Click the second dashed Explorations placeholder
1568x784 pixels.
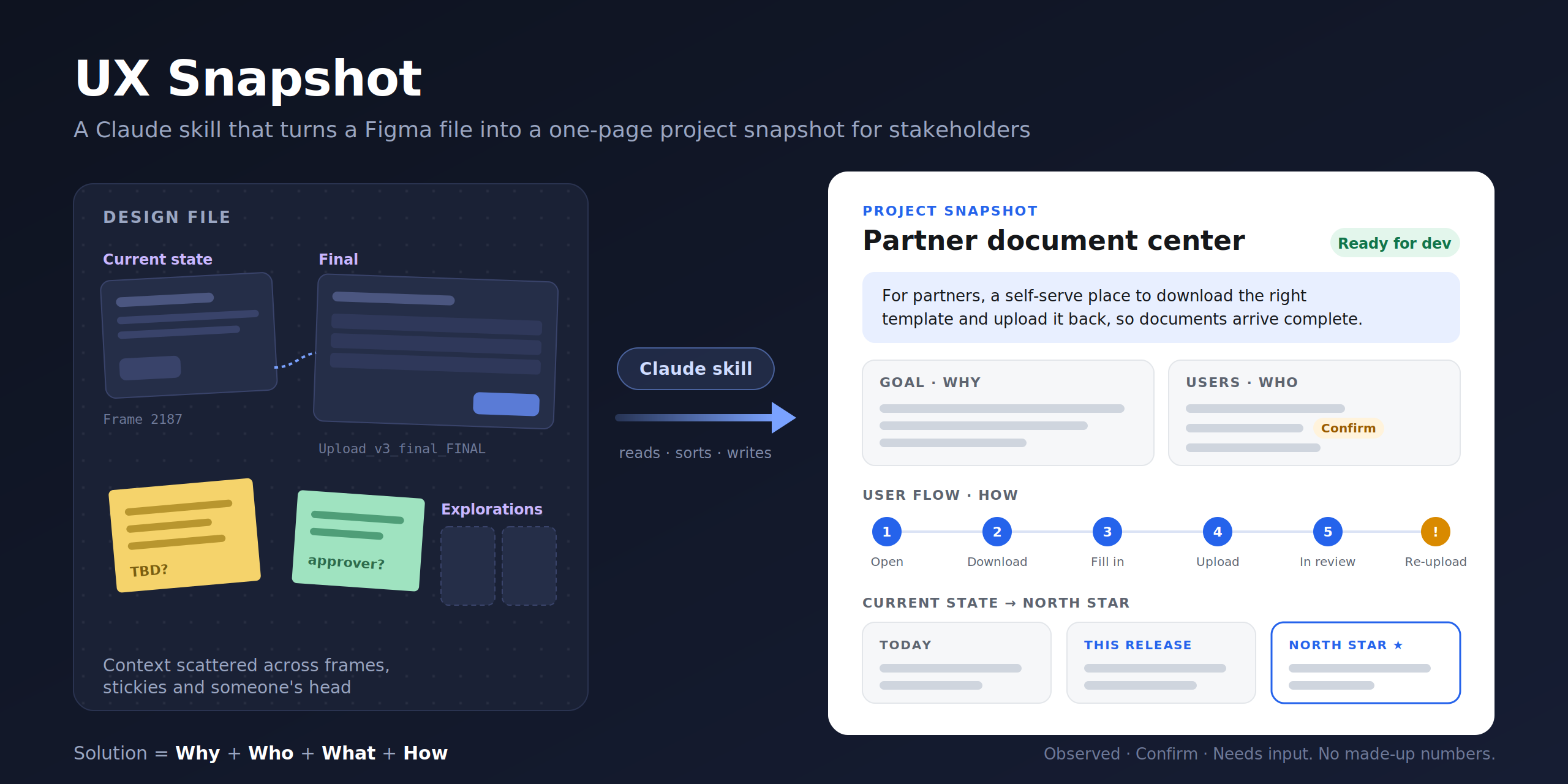tap(529, 566)
